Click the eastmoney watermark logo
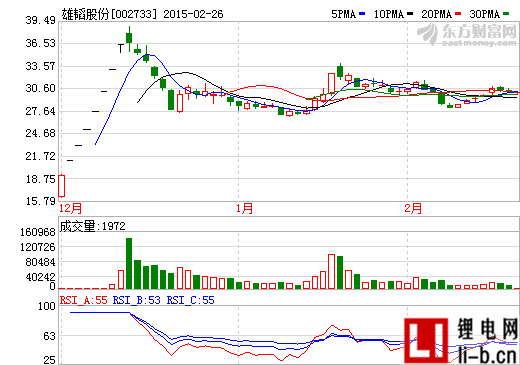 click(467, 34)
